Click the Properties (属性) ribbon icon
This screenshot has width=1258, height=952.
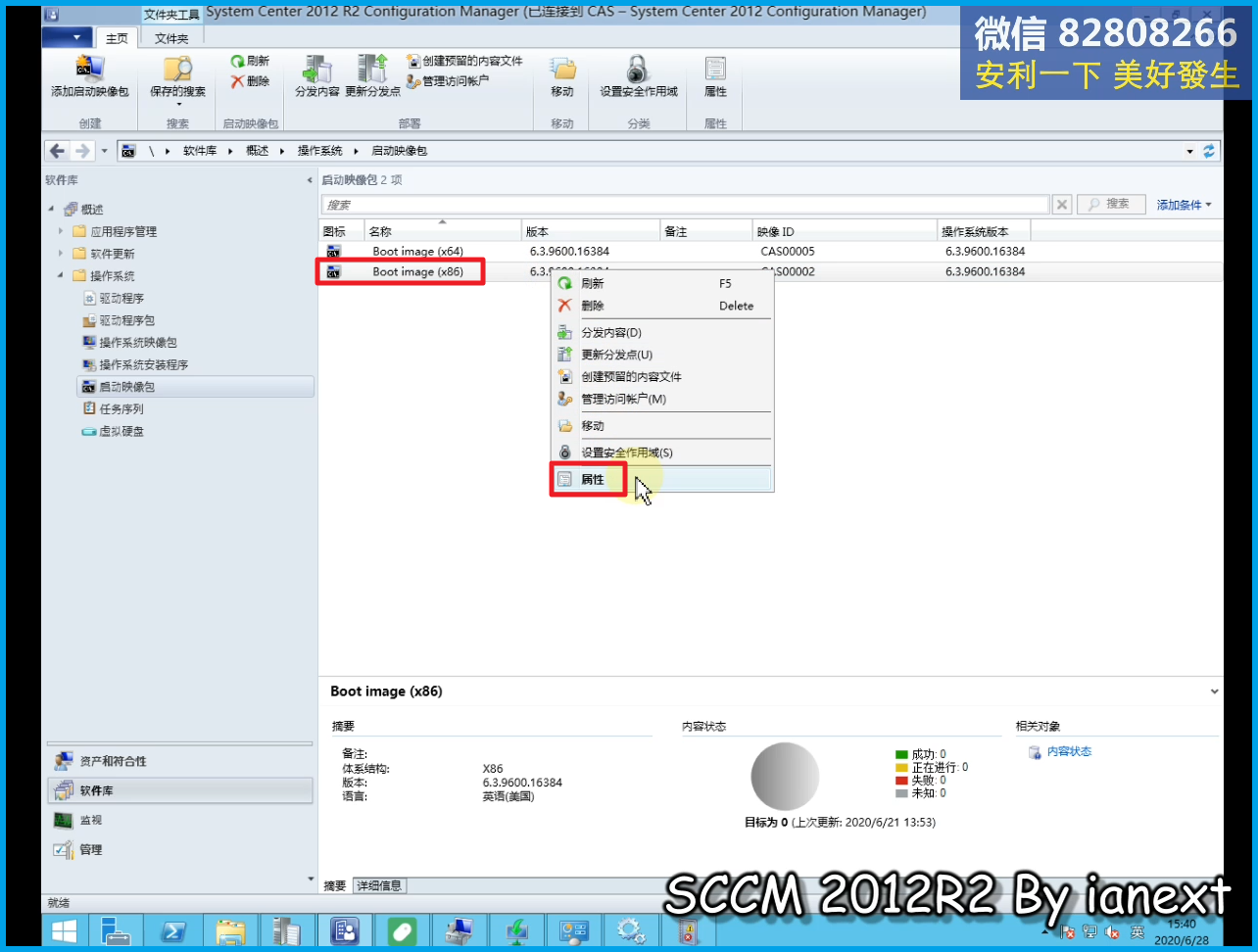point(715,76)
